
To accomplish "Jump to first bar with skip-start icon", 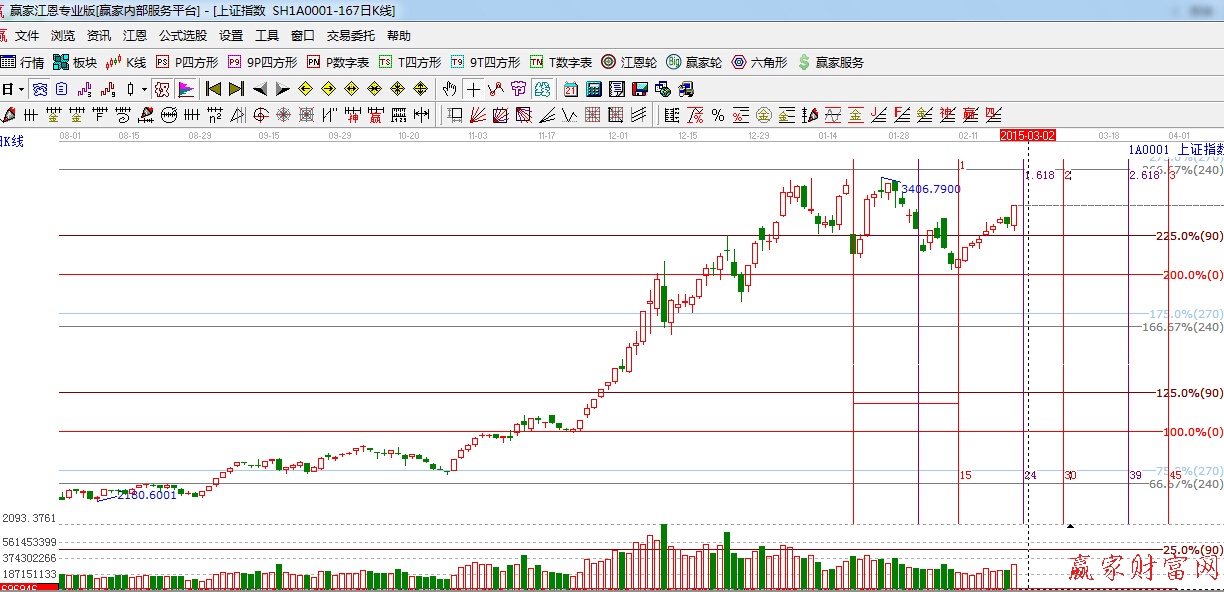I will (x=213, y=89).
